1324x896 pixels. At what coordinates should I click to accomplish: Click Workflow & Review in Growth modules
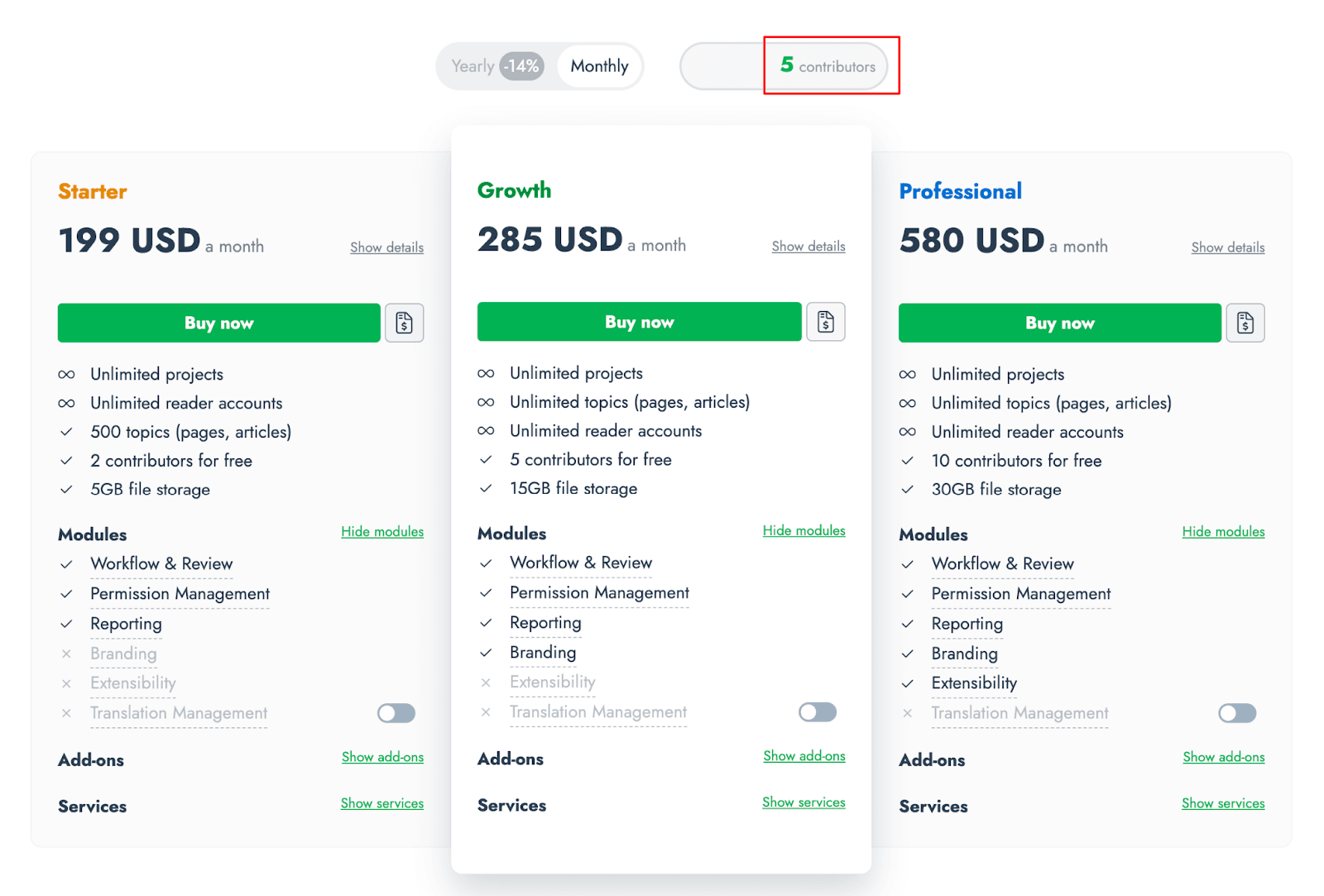[581, 563]
